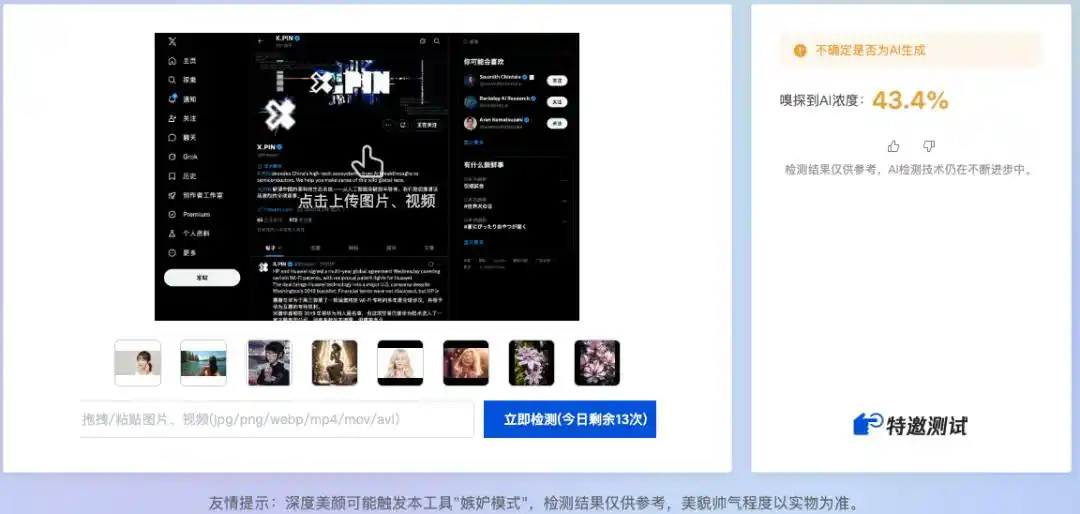Click the thumbs-up feedback icon

(893, 146)
